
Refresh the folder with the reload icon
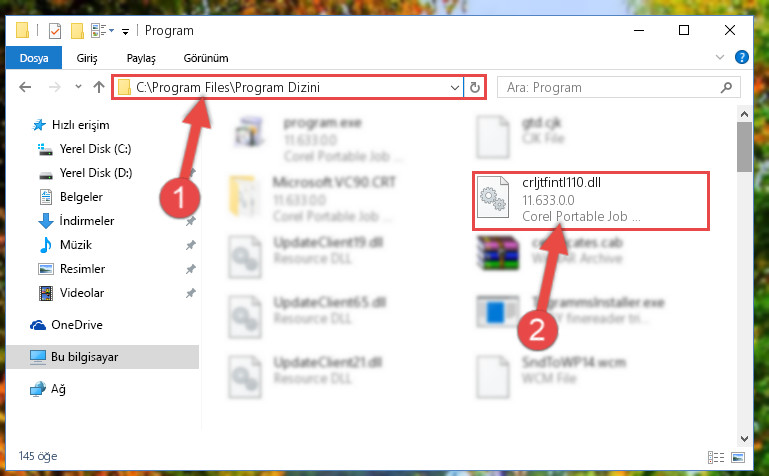coord(474,87)
